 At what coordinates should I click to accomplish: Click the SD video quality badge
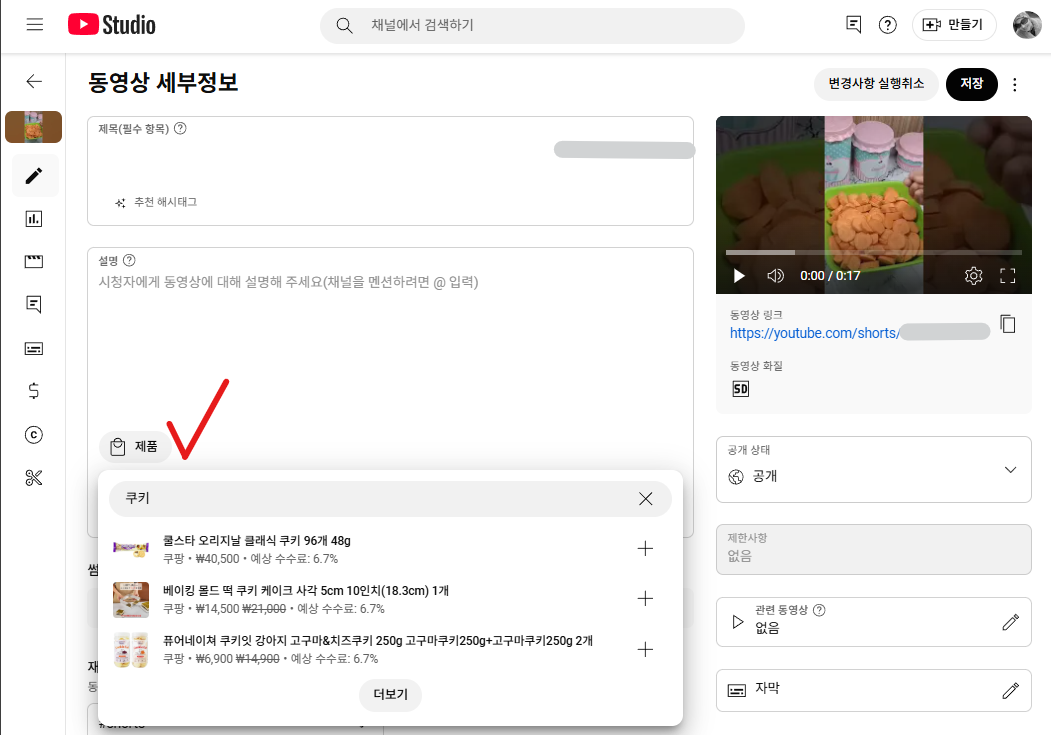[741, 389]
